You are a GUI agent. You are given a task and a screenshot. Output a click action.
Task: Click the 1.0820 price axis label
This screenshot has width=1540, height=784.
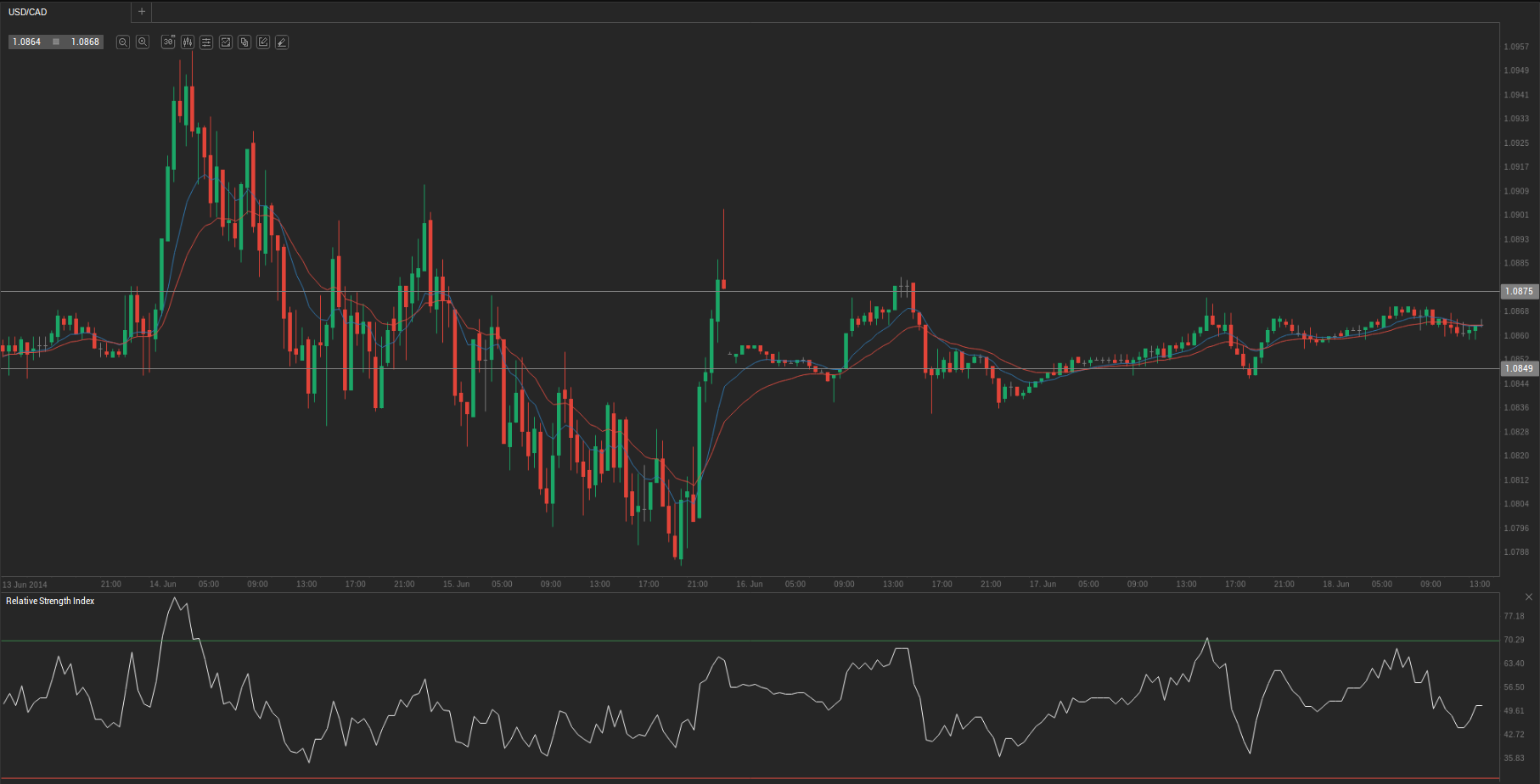coord(1516,456)
